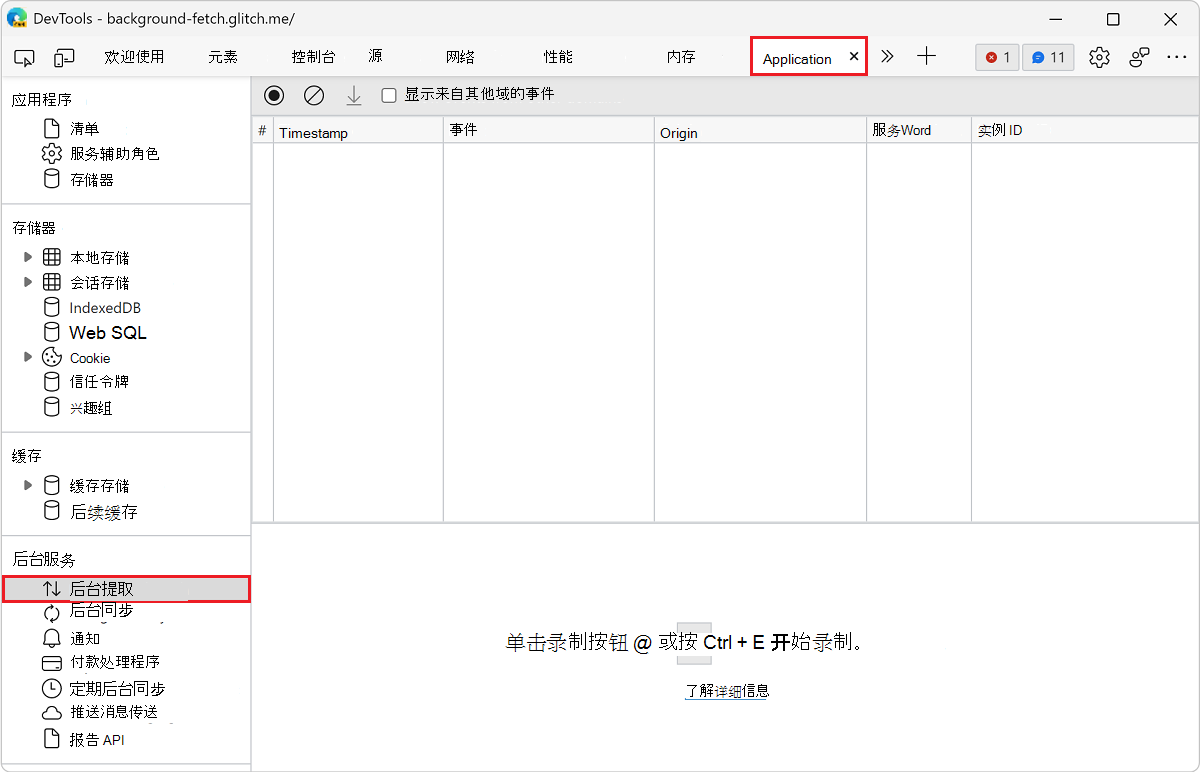This screenshot has width=1200, height=772.
Task: Click the # column header
Action: [263, 131]
